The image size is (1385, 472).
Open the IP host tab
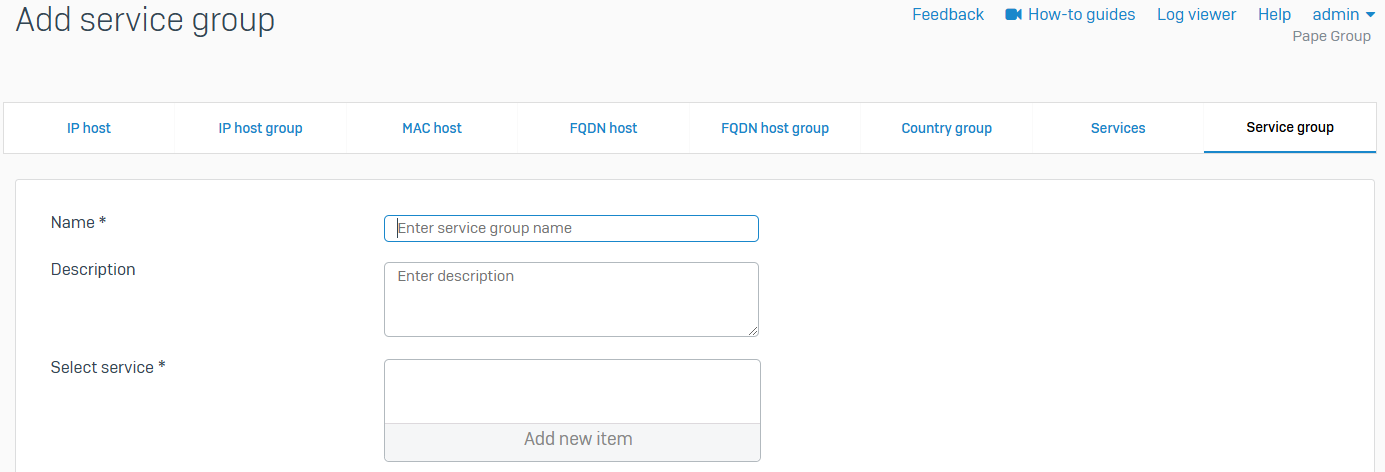click(x=89, y=128)
